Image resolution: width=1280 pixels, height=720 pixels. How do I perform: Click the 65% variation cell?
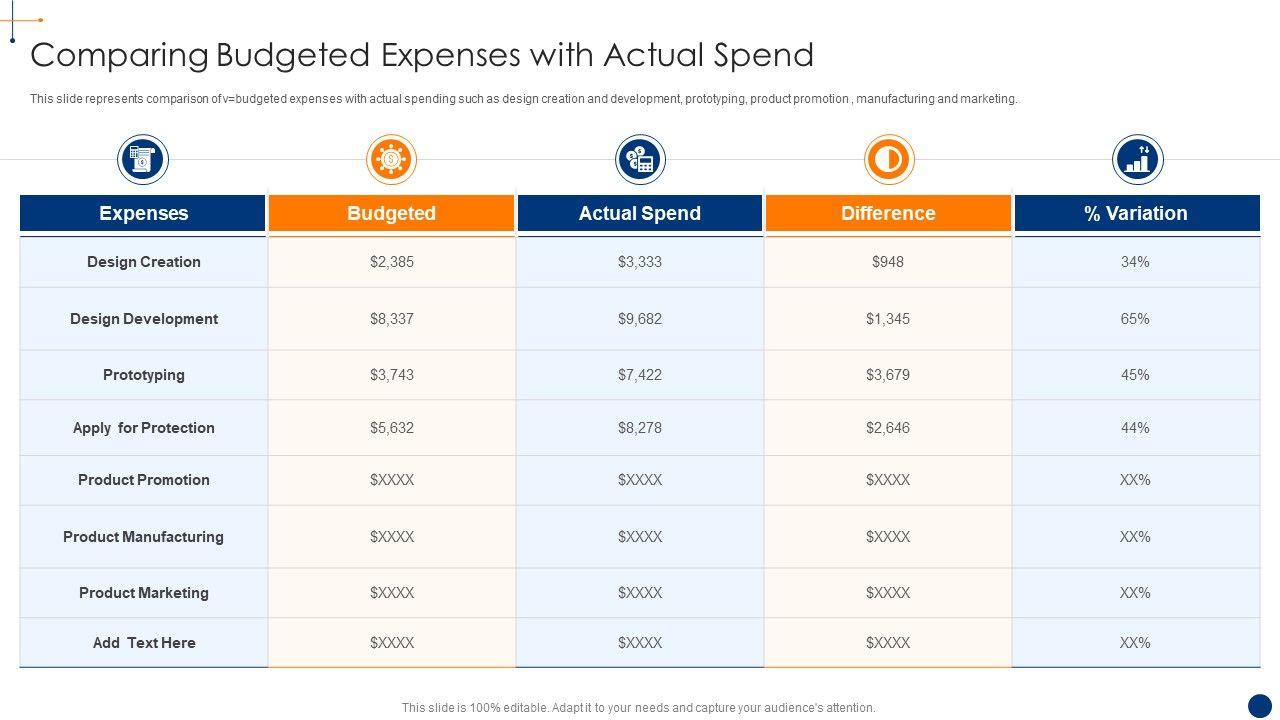[1135, 319]
